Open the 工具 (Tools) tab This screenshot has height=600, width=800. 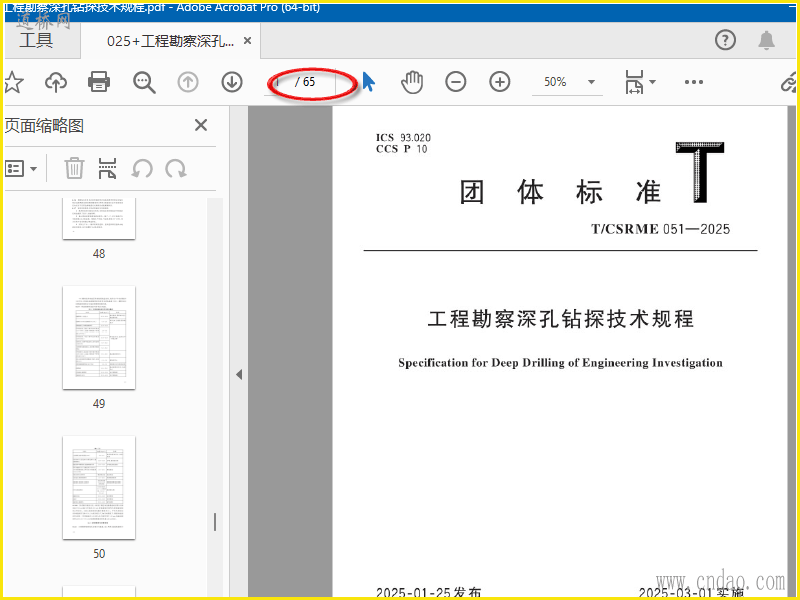[x=36, y=40]
